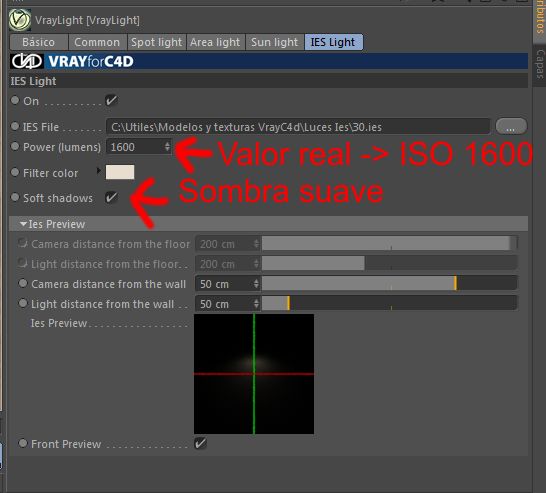Screen dimensions: 546x493
Task: Switch to the Básico tab
Action: click(39, 42)
